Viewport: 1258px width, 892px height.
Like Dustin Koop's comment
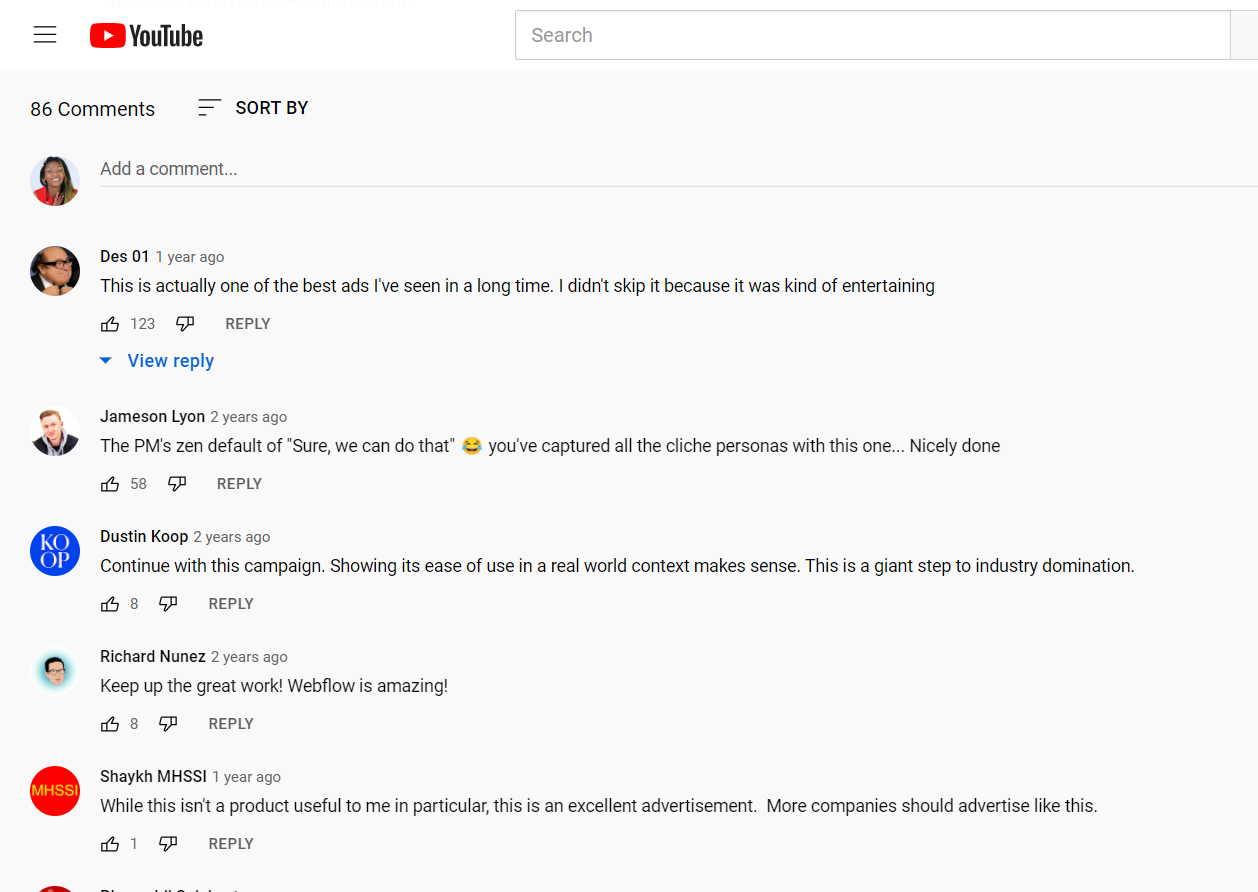point(110,604)
